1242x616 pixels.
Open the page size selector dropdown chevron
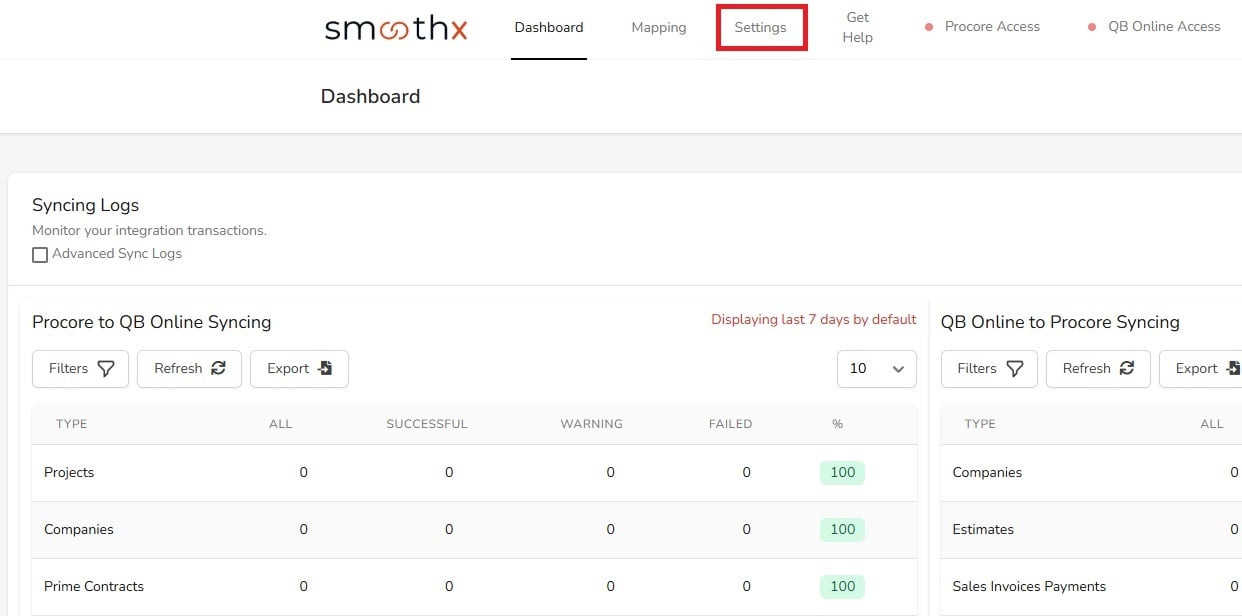click(899, 369)
